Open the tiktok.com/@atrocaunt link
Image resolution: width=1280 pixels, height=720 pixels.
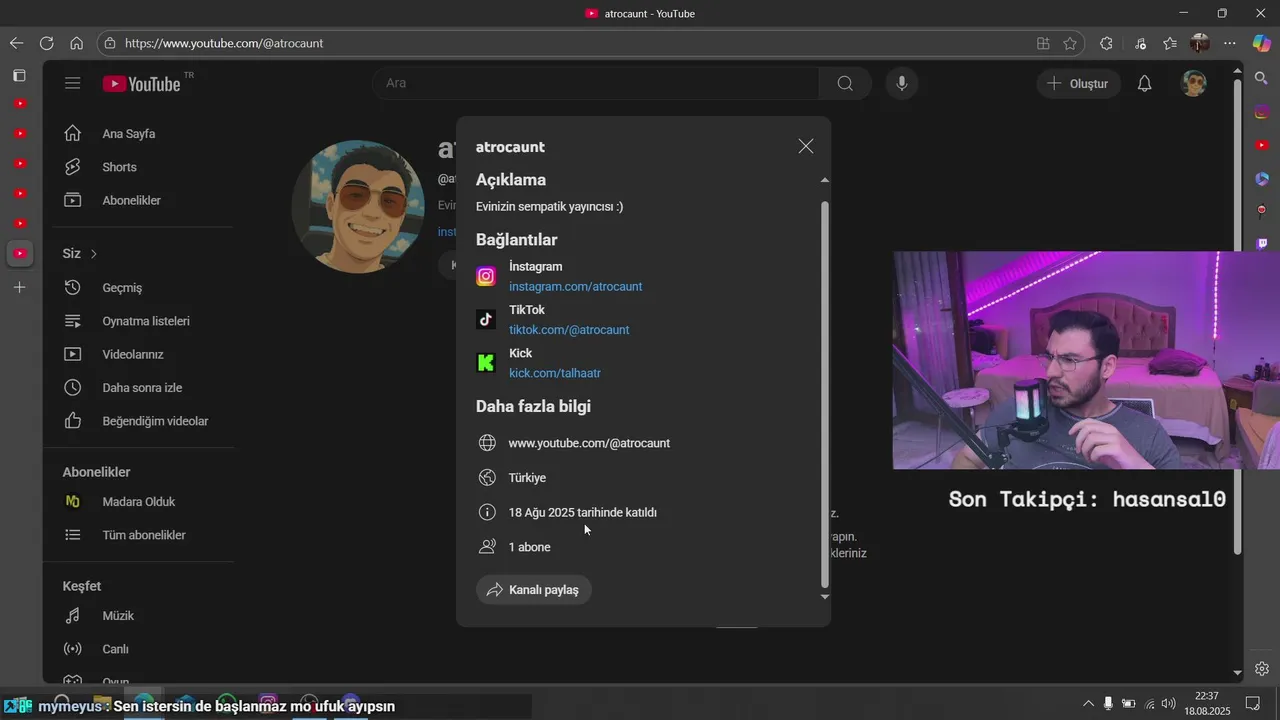(x=569, y=330)
